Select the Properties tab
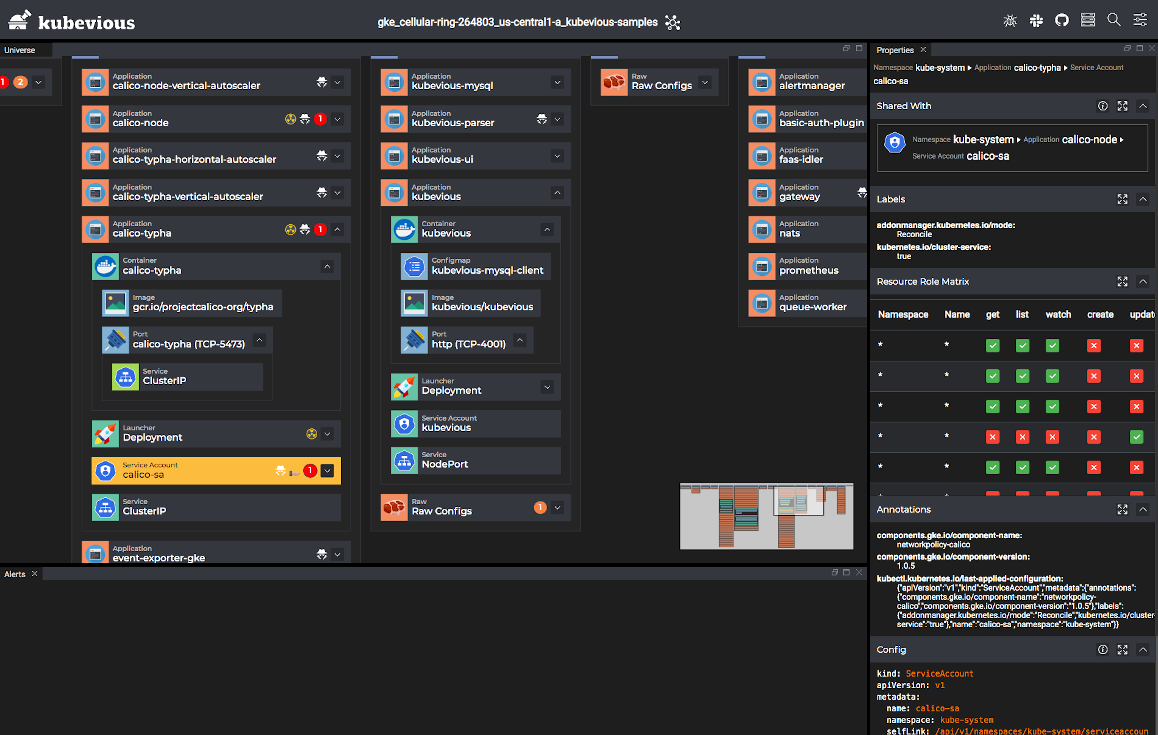The height and width of the screenshot is (735, 1158). click(895, 50)
